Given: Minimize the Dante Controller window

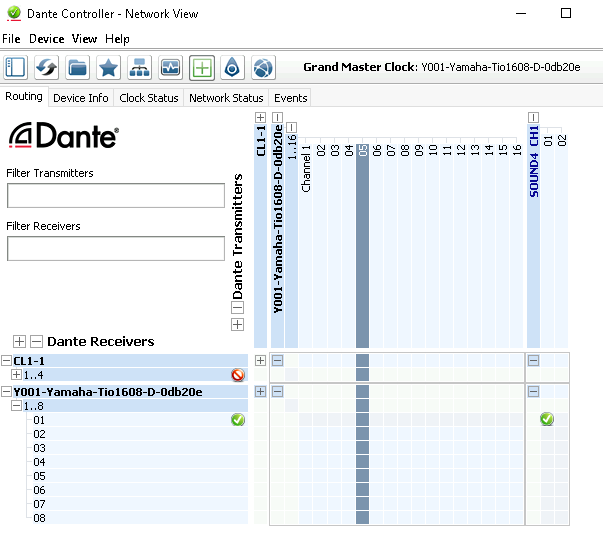Looking at the screenshot, I should click(x=521, y=13).
